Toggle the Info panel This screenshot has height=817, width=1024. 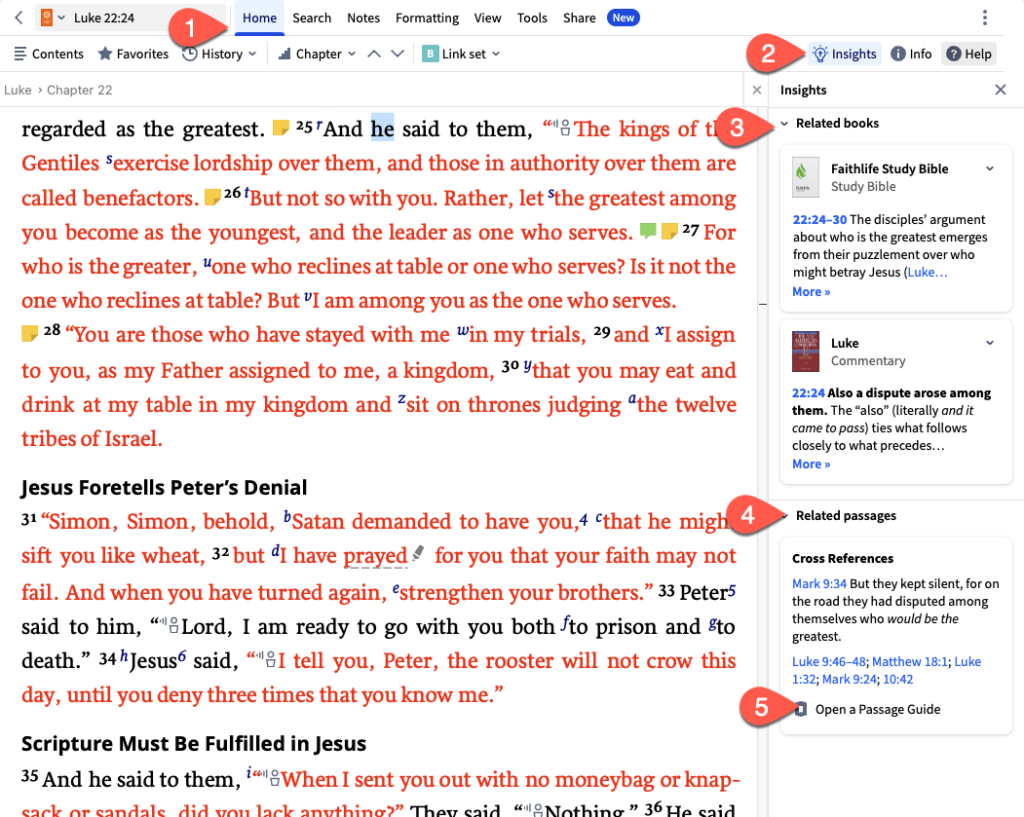pos(911,54)
